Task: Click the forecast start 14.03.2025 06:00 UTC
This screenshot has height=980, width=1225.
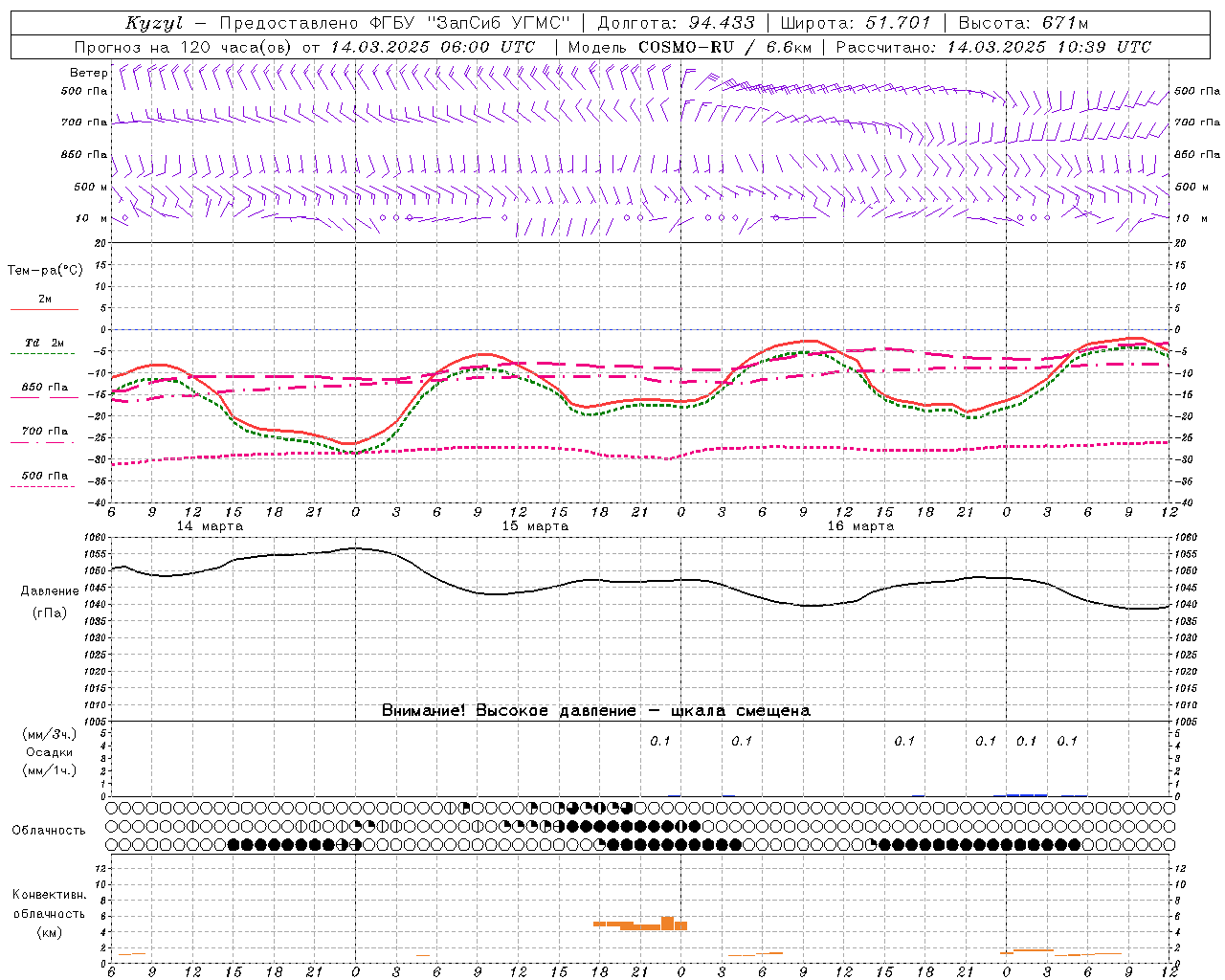Action: click(x=433, y=47)
